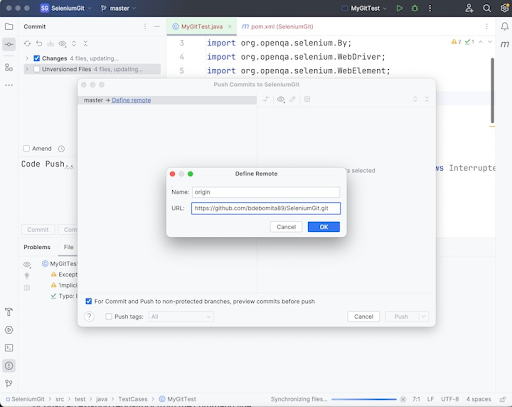This screenshot has height=407, width=512.
Task: Open more run actions vertical dots
Action: coord(430,8)
